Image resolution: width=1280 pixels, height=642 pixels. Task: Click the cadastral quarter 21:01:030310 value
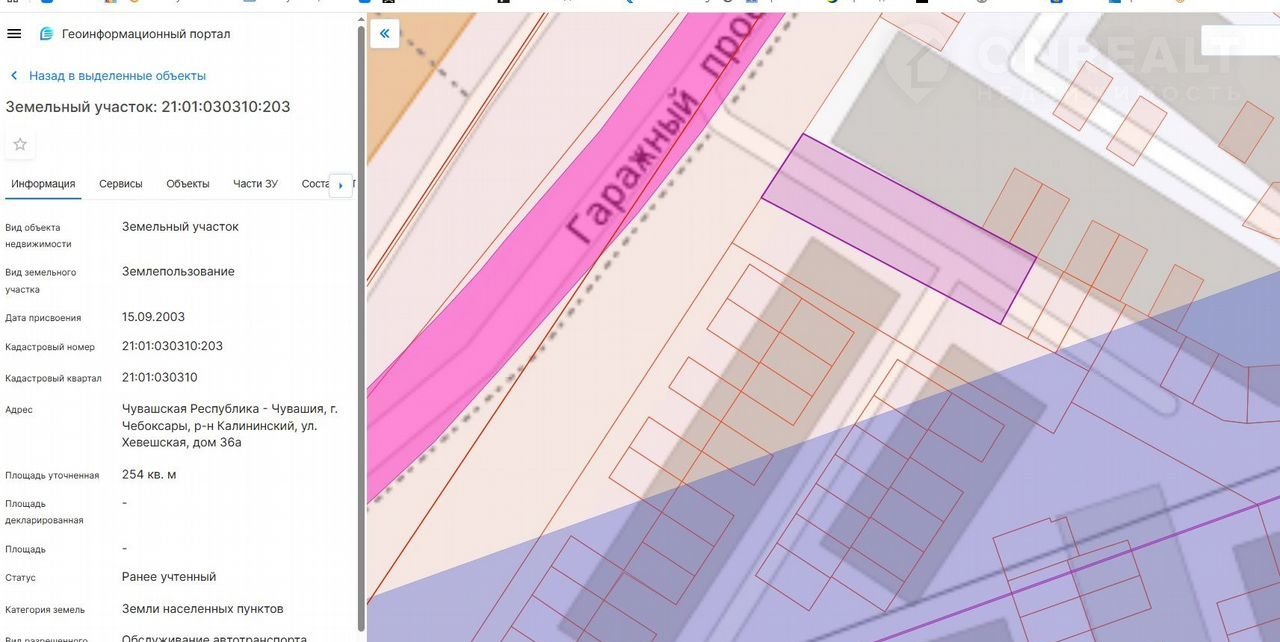pos(160,377)
